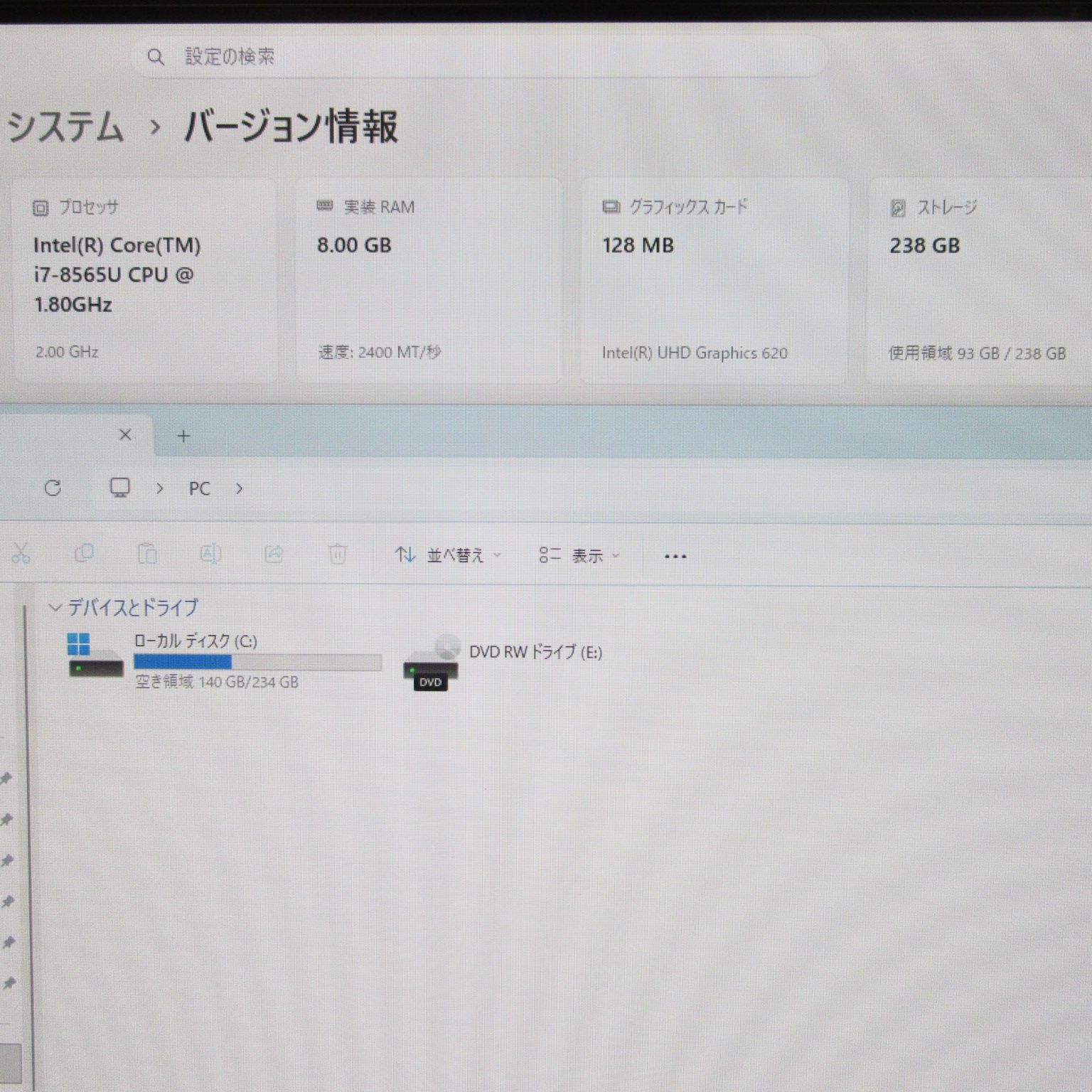
Task: Select the 2.00 GHz text
Action: (x=67, y=352)
